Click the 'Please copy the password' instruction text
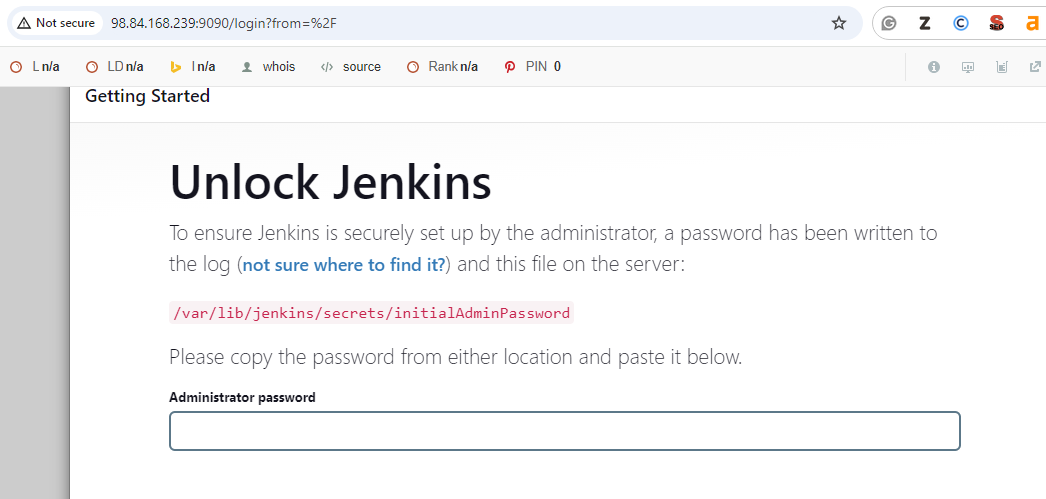Viewport: 1046px width, 499px height. coord(456,357)
